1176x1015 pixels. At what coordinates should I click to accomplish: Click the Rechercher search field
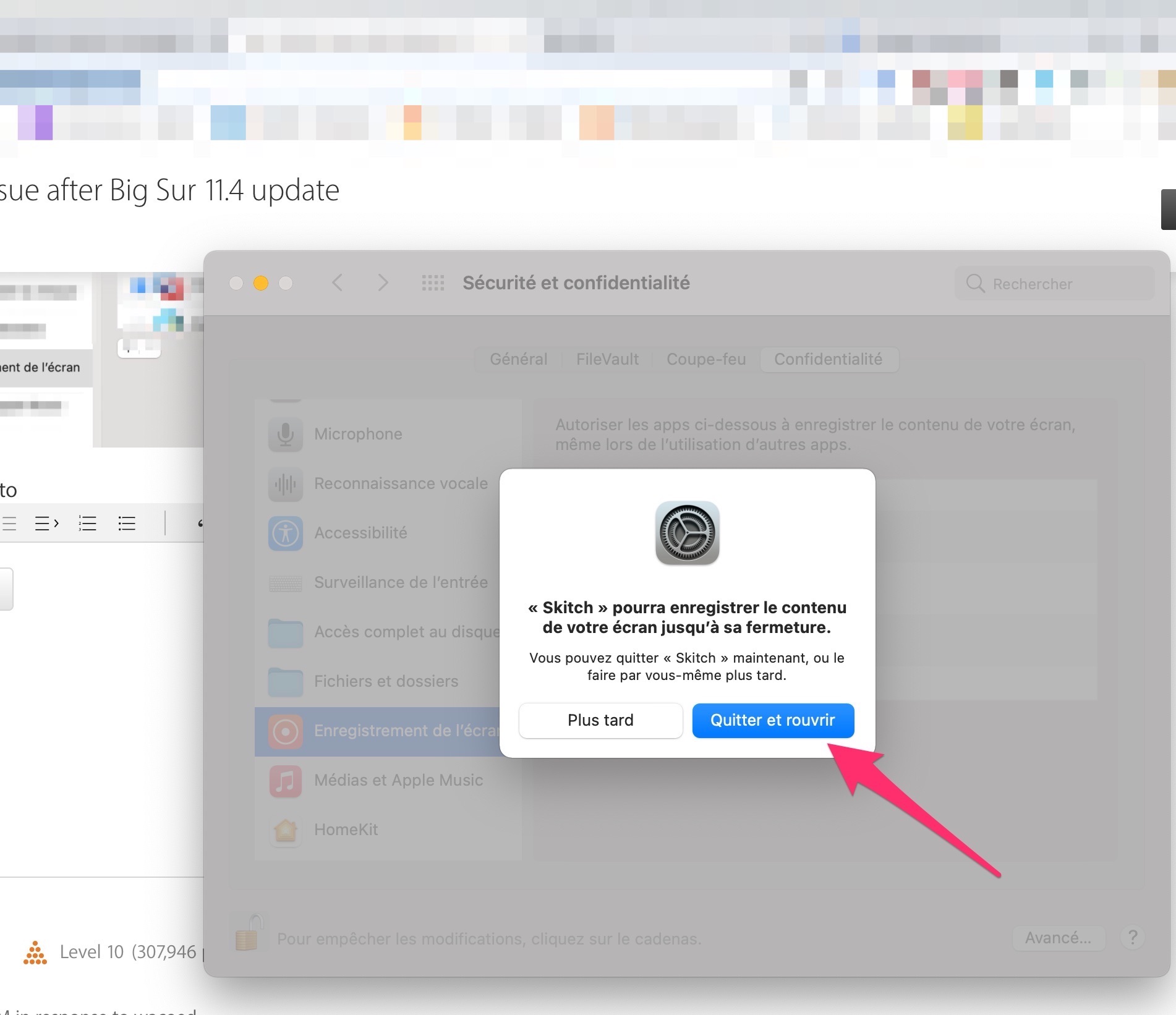point(1055,284)
